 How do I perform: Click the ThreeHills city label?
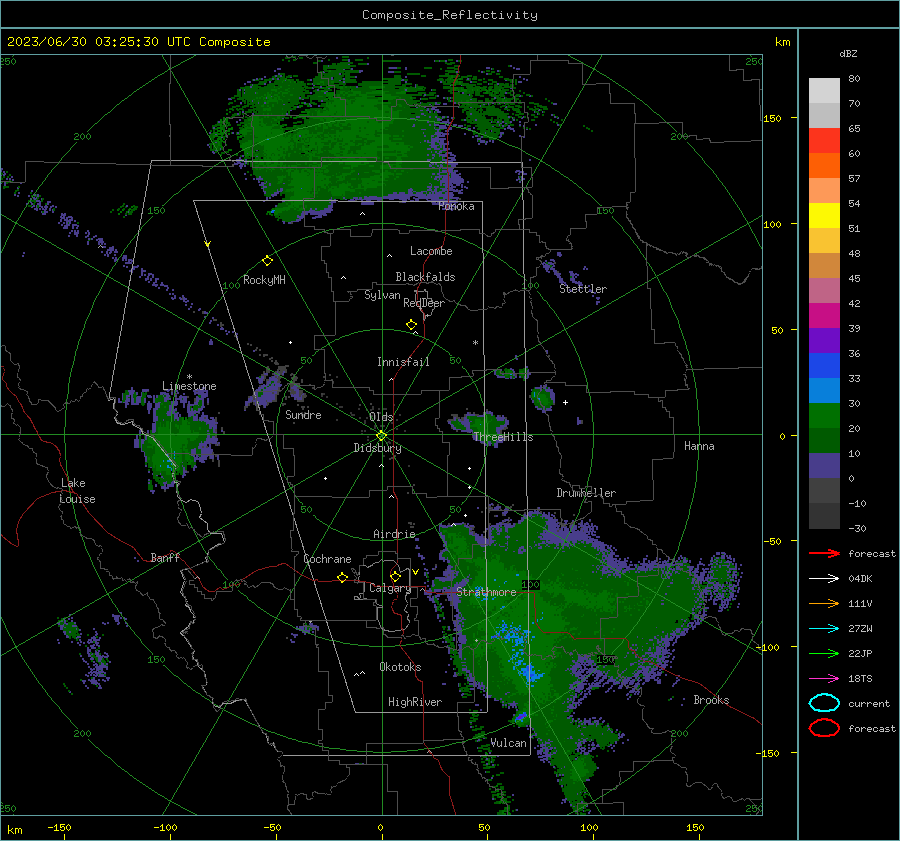[503, 437]
